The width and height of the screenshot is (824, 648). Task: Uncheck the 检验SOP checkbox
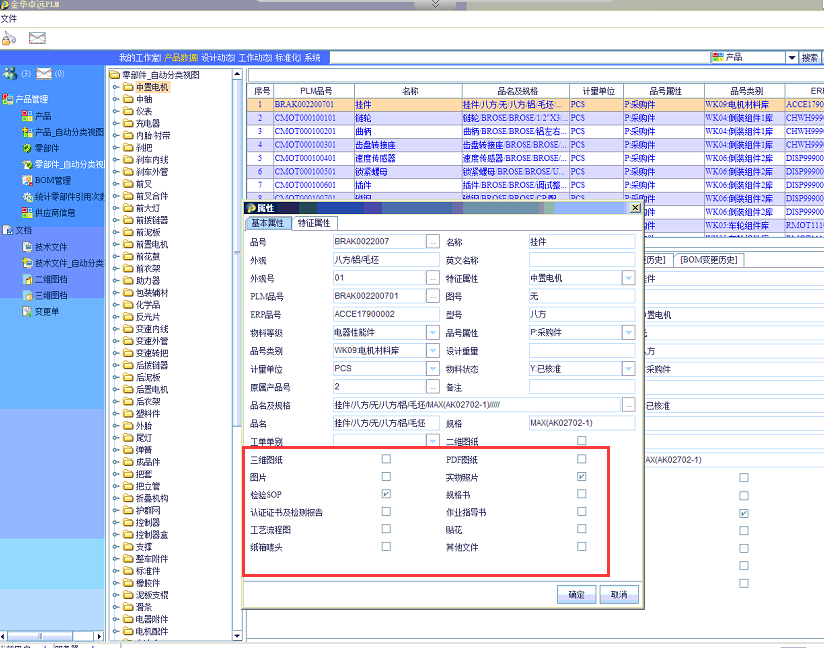coord(386,494)
